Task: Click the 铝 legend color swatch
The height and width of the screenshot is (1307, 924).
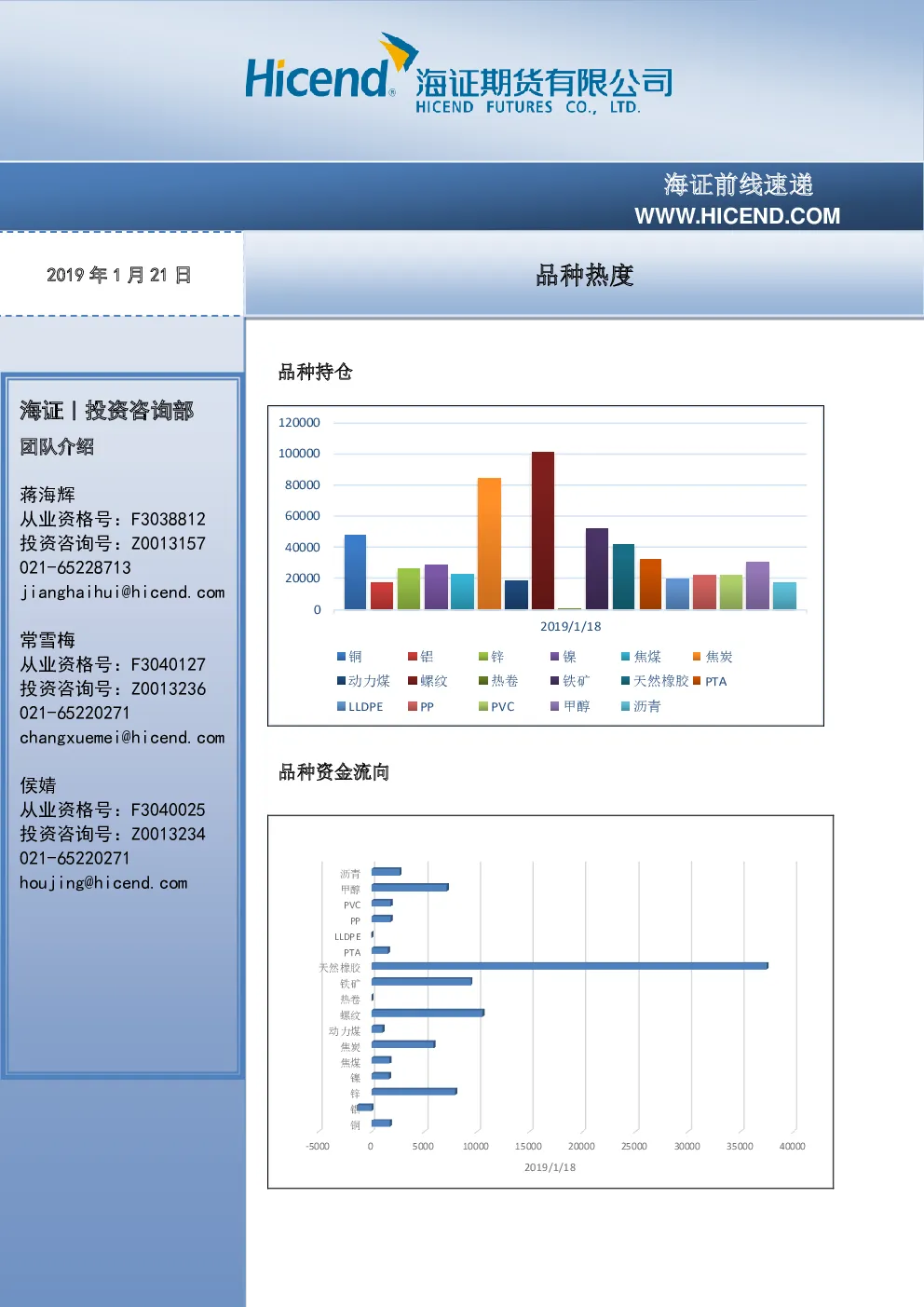Action: [x=413, y=657]
